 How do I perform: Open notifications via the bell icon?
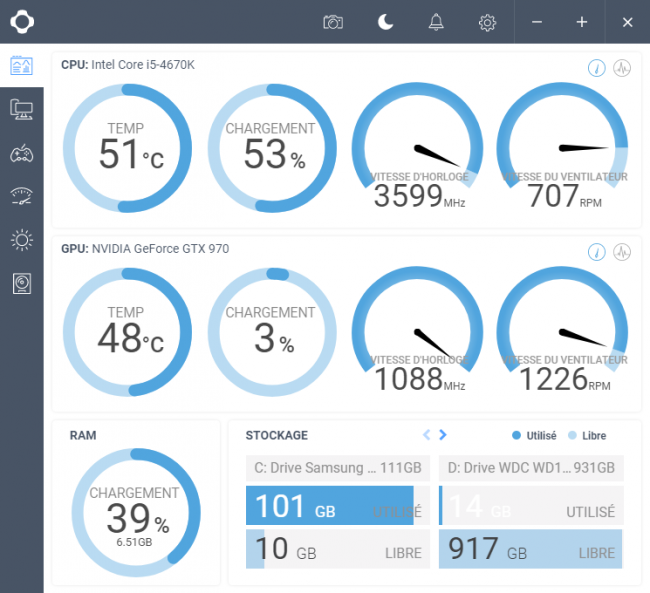point(436,22)
